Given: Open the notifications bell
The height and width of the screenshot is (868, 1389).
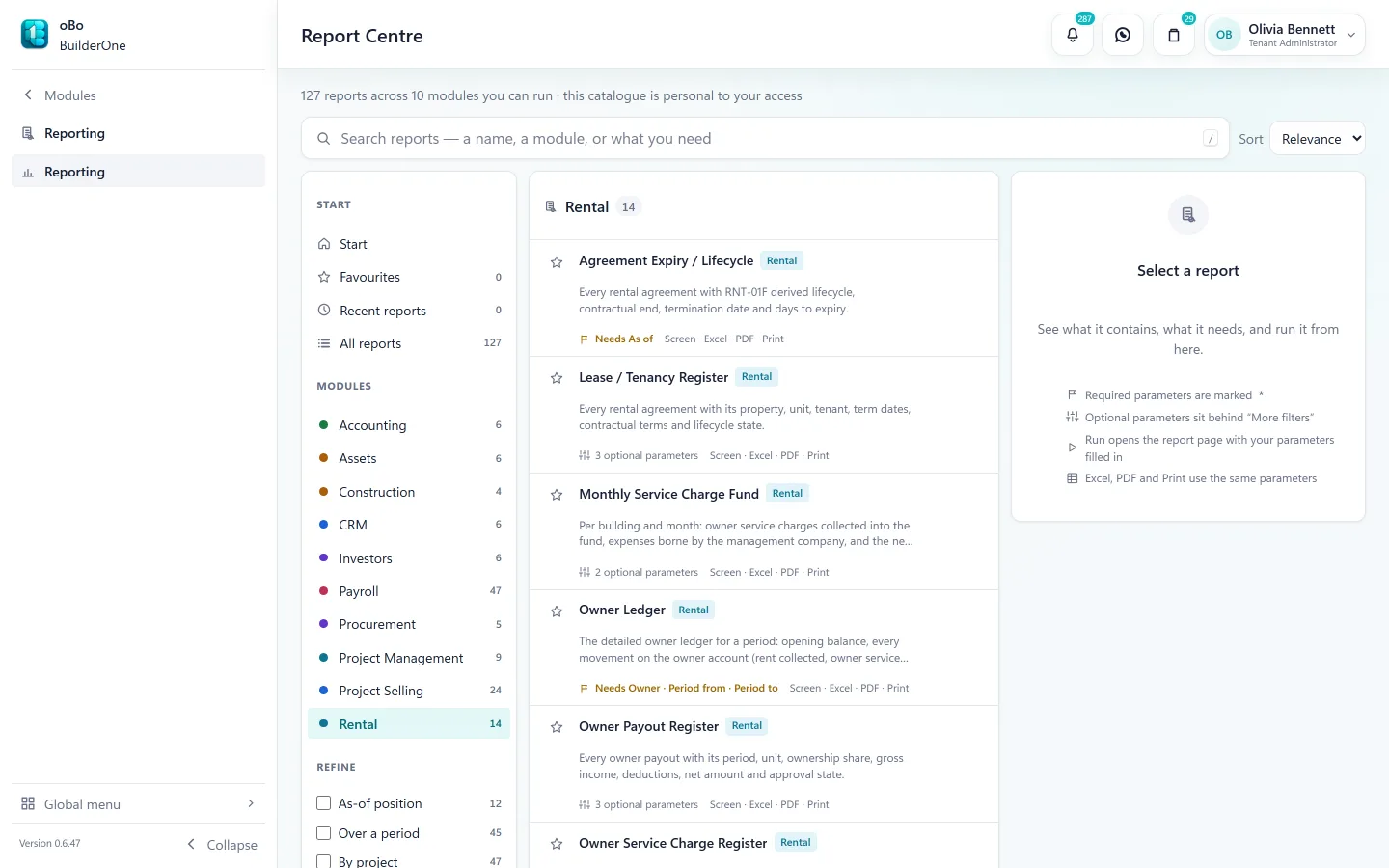Looking at the screenshot, I should [x=1073, y=35].
